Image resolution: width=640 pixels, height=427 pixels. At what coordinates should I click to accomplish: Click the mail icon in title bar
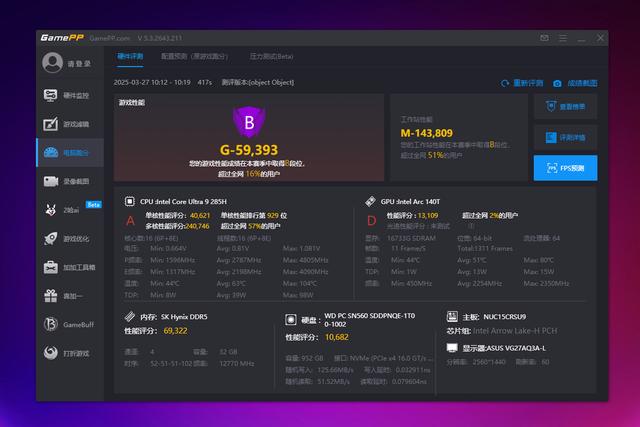pyautogui.click(x=544, y=38)
